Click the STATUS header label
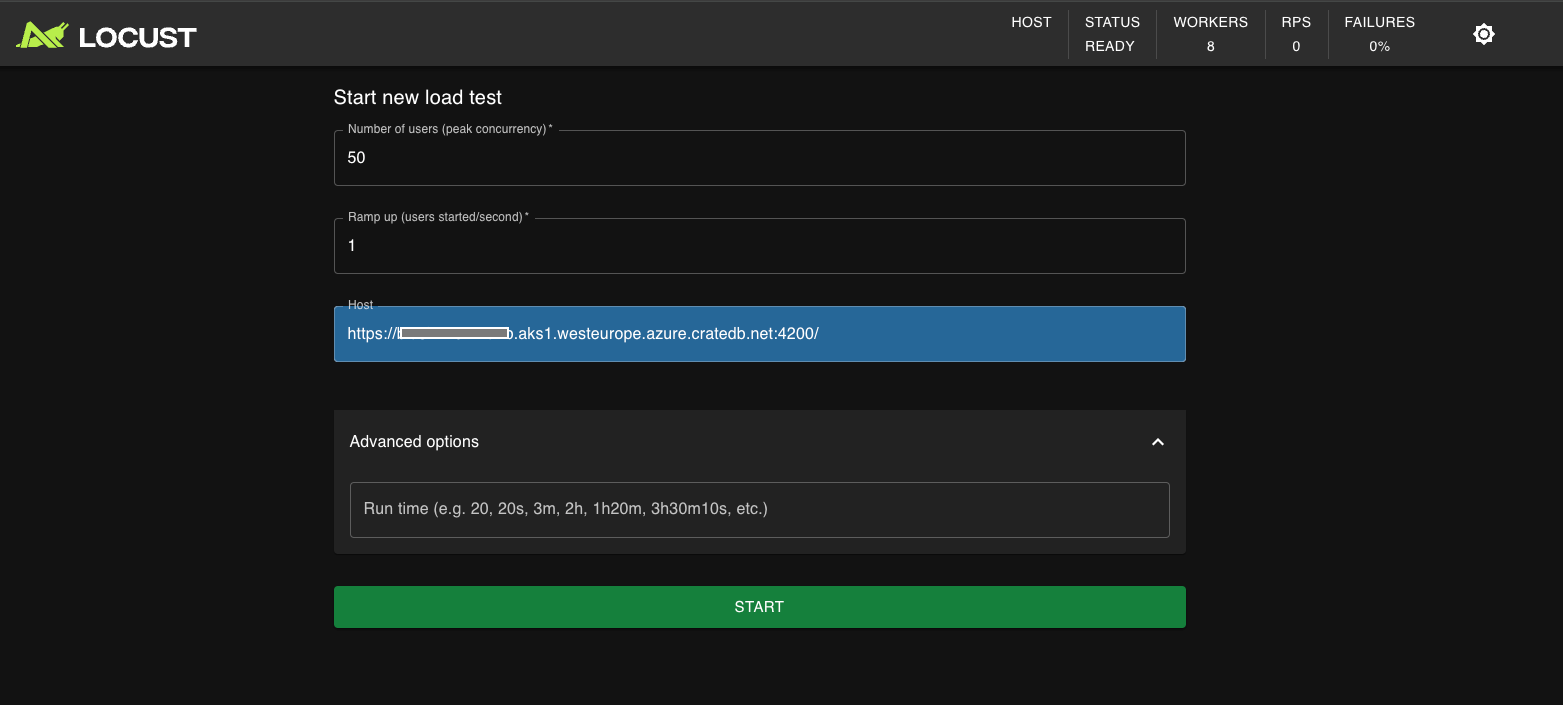The image size is (1563, 705). (x=1112, y=22)
